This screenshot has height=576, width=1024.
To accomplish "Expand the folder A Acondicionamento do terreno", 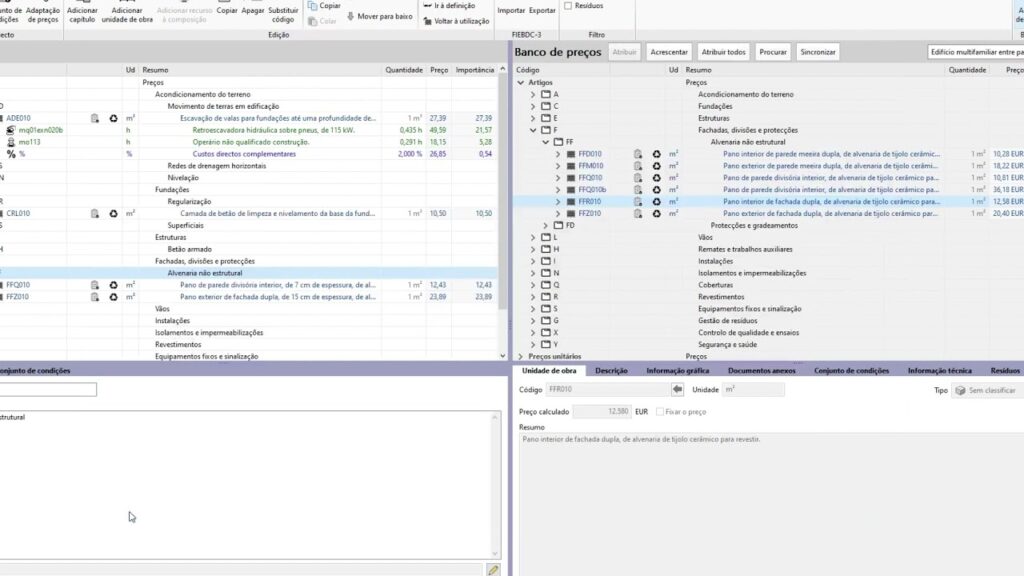I will point(533,94).
